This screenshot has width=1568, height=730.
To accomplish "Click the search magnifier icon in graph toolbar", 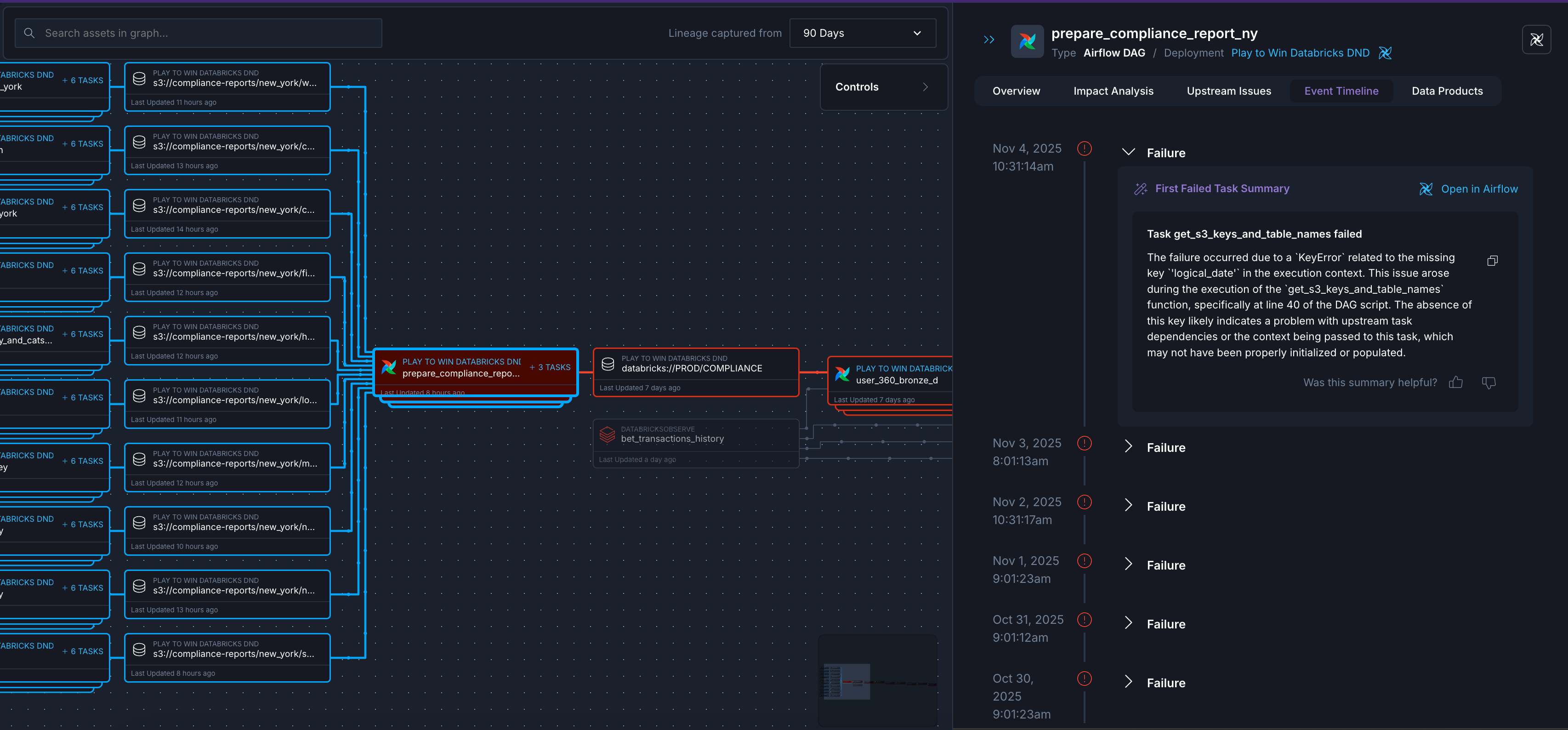I will [28, 33].
